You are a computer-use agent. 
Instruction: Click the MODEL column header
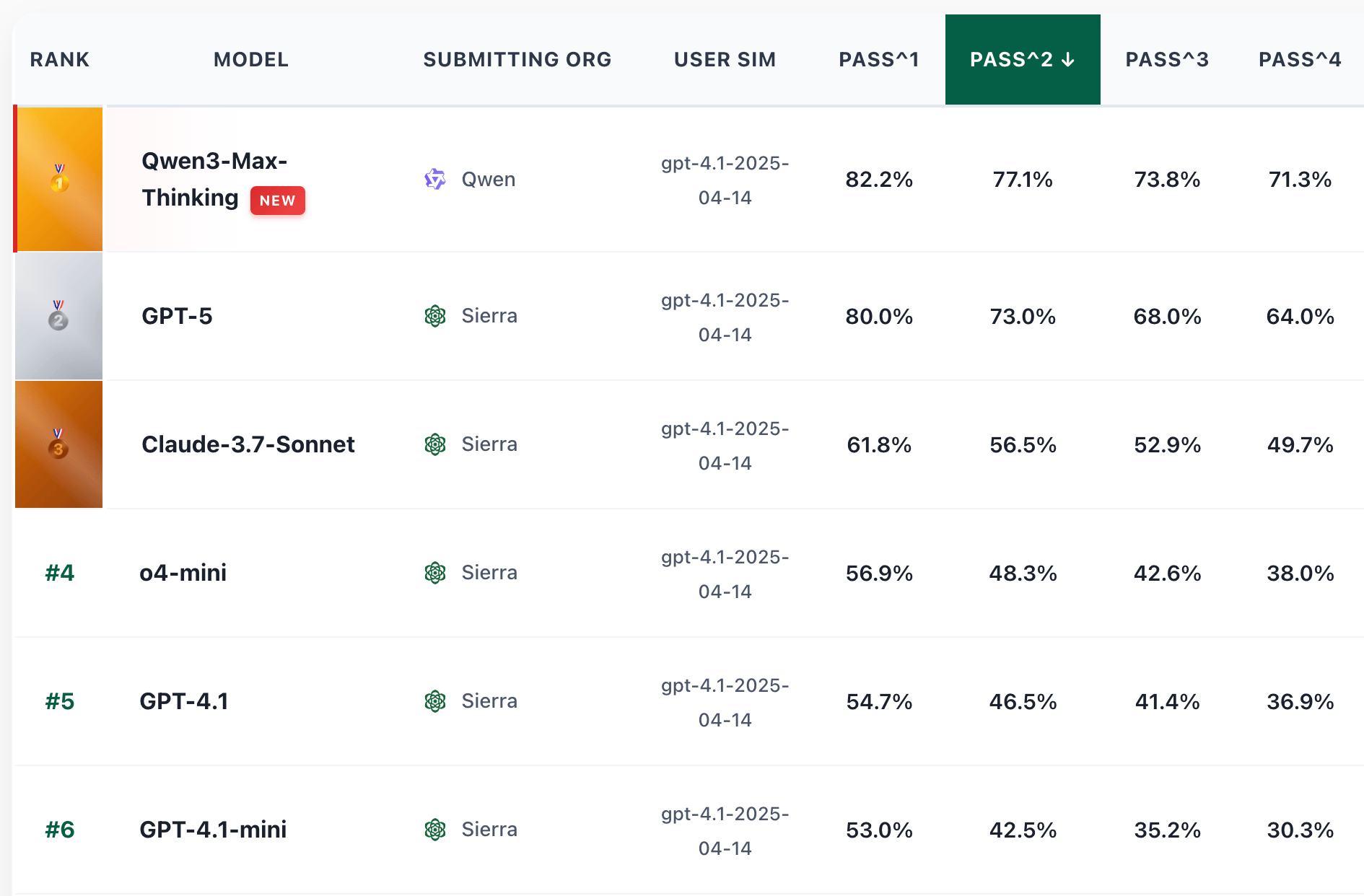[x=250, y=60]
